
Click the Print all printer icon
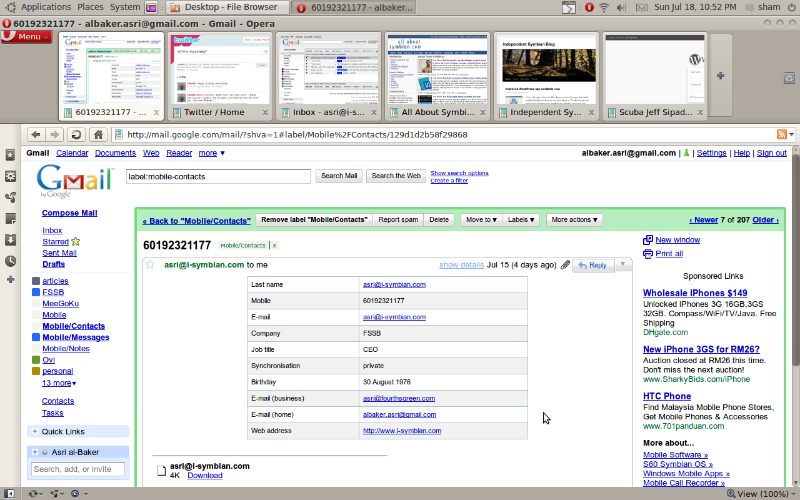pos(648,254)
